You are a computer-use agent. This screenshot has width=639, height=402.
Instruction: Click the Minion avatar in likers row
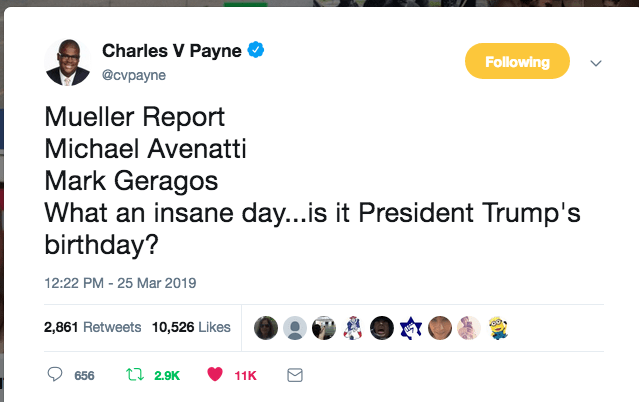[498, 327]
